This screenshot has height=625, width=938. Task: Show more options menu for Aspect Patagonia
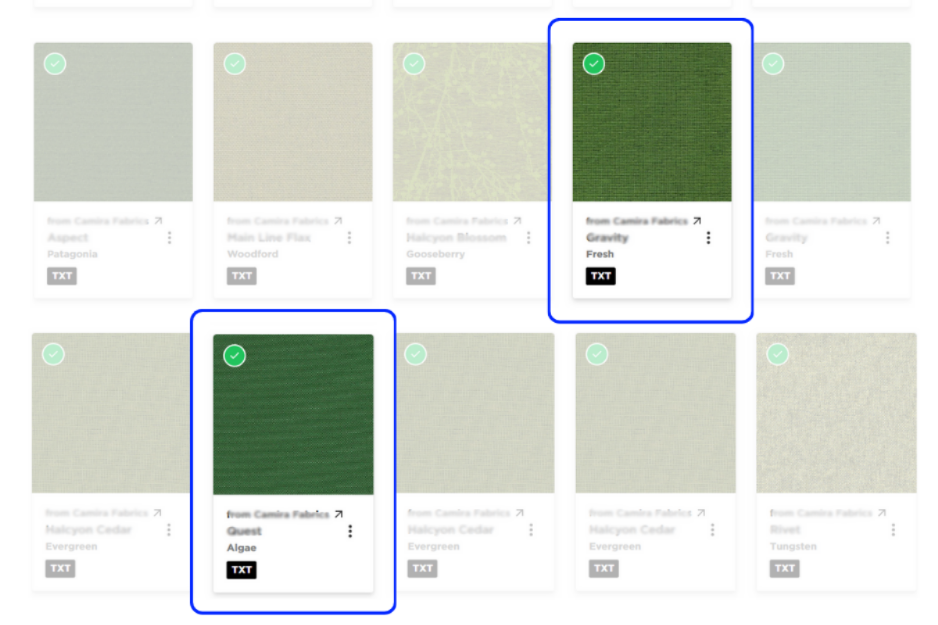click(x=169, y=238)
